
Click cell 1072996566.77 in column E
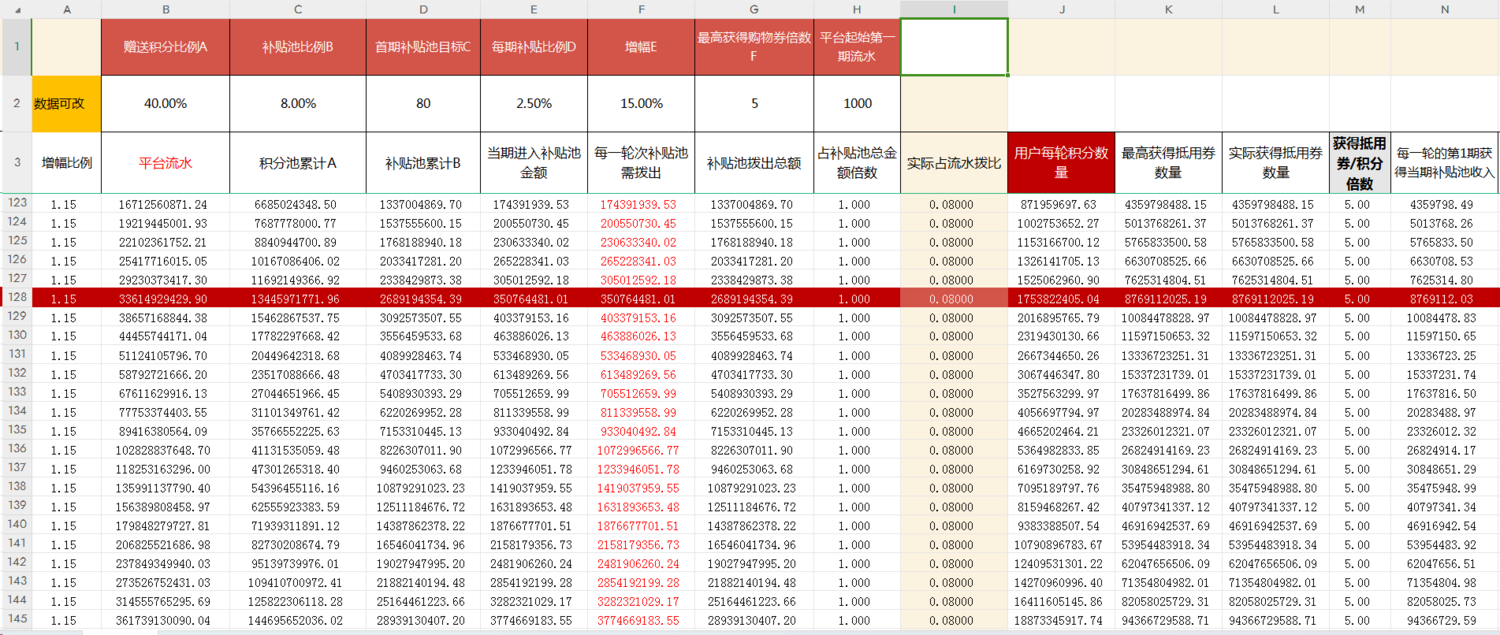pos(534,450)
